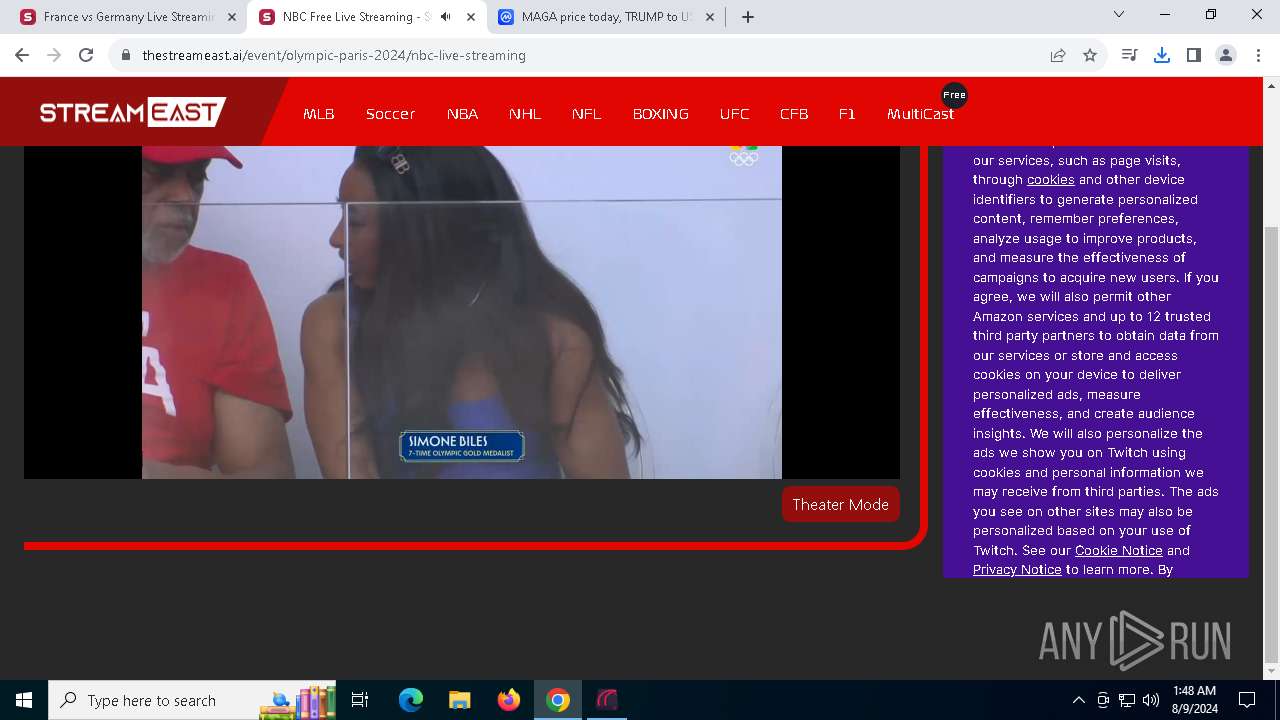Click the live video player

462,312
